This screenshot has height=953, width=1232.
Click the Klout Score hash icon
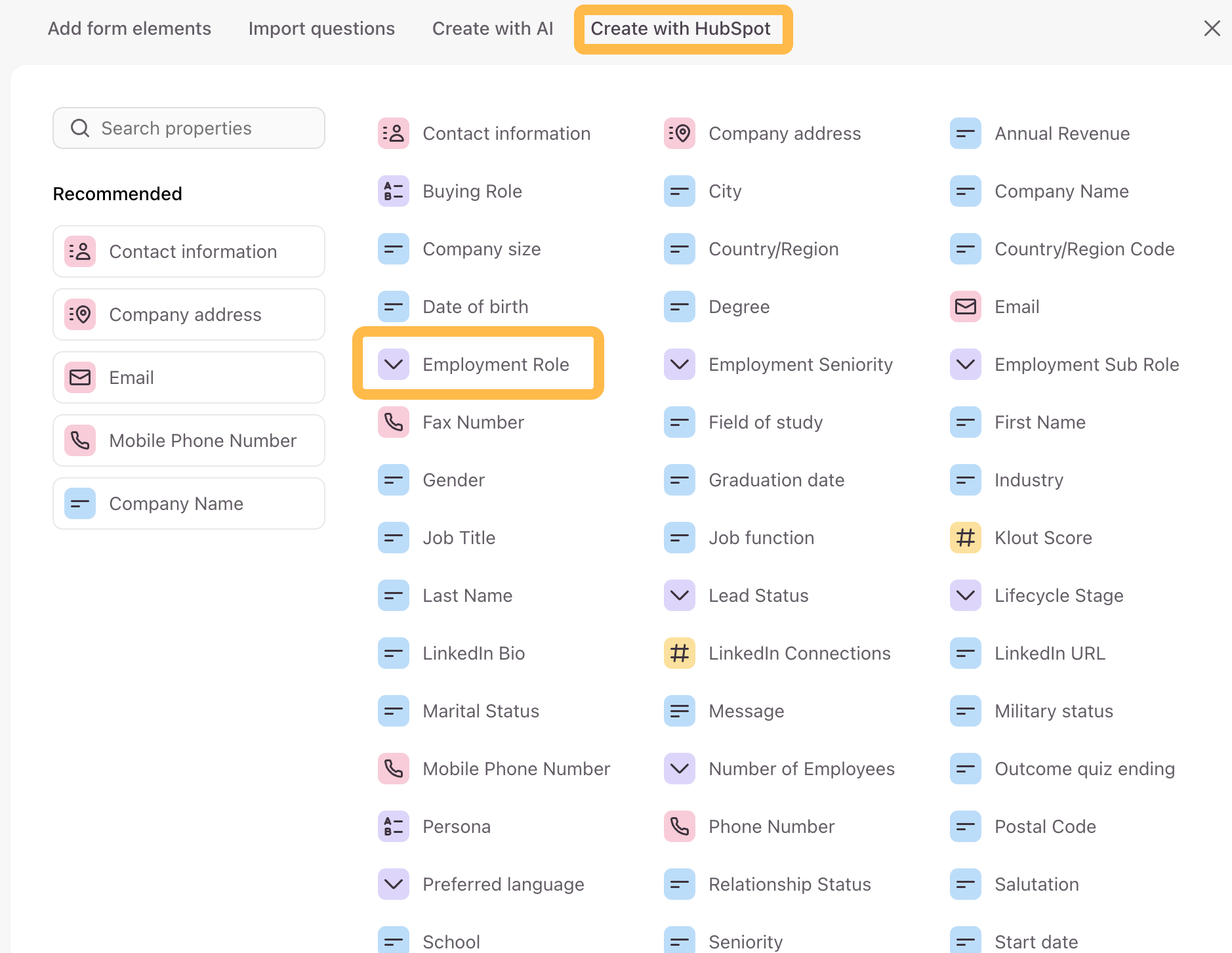965,538
